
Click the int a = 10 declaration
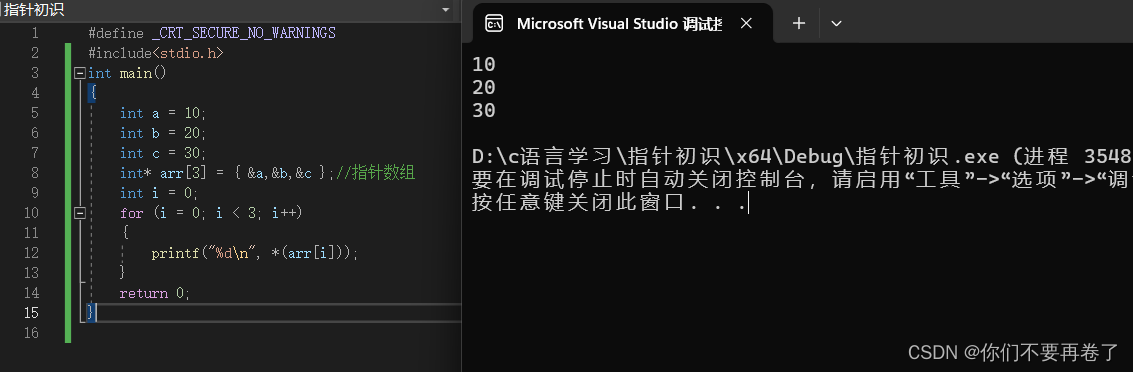[163, 113]
